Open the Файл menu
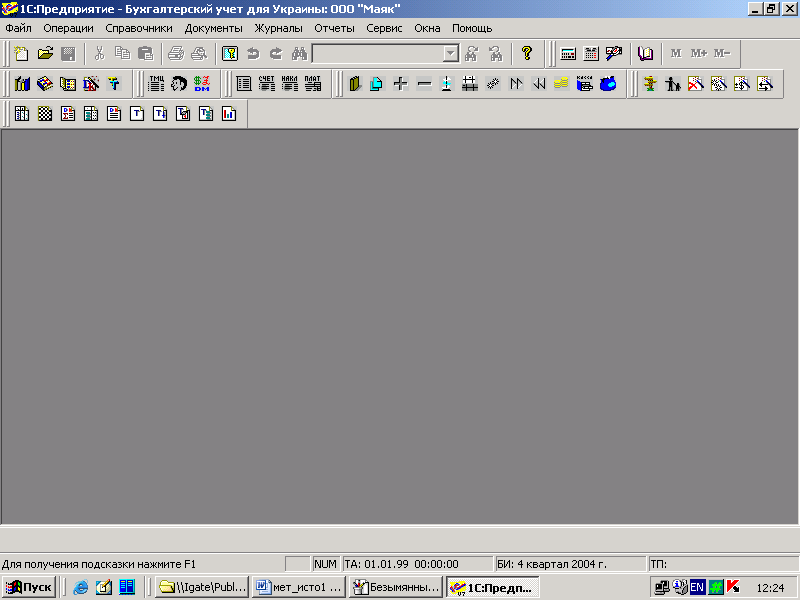This screenshot has width=800, height=600. 18,29
